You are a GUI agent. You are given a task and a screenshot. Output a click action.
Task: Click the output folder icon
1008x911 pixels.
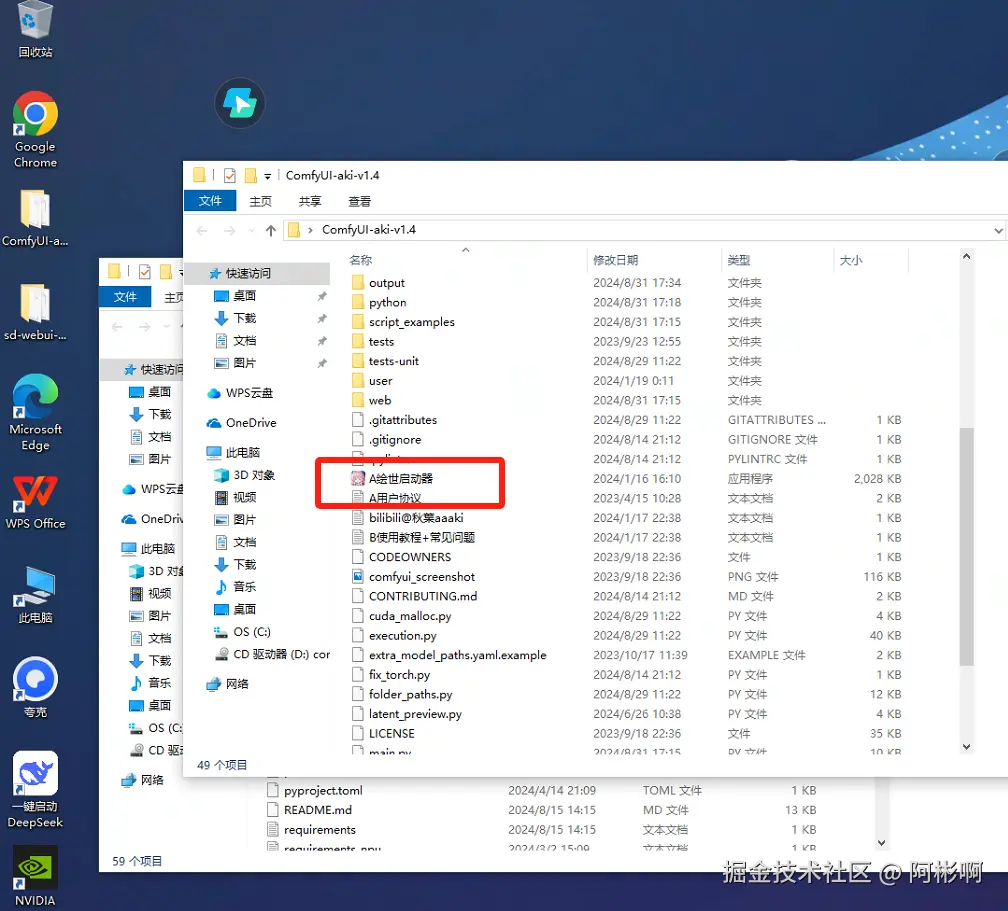coord(358,283)
